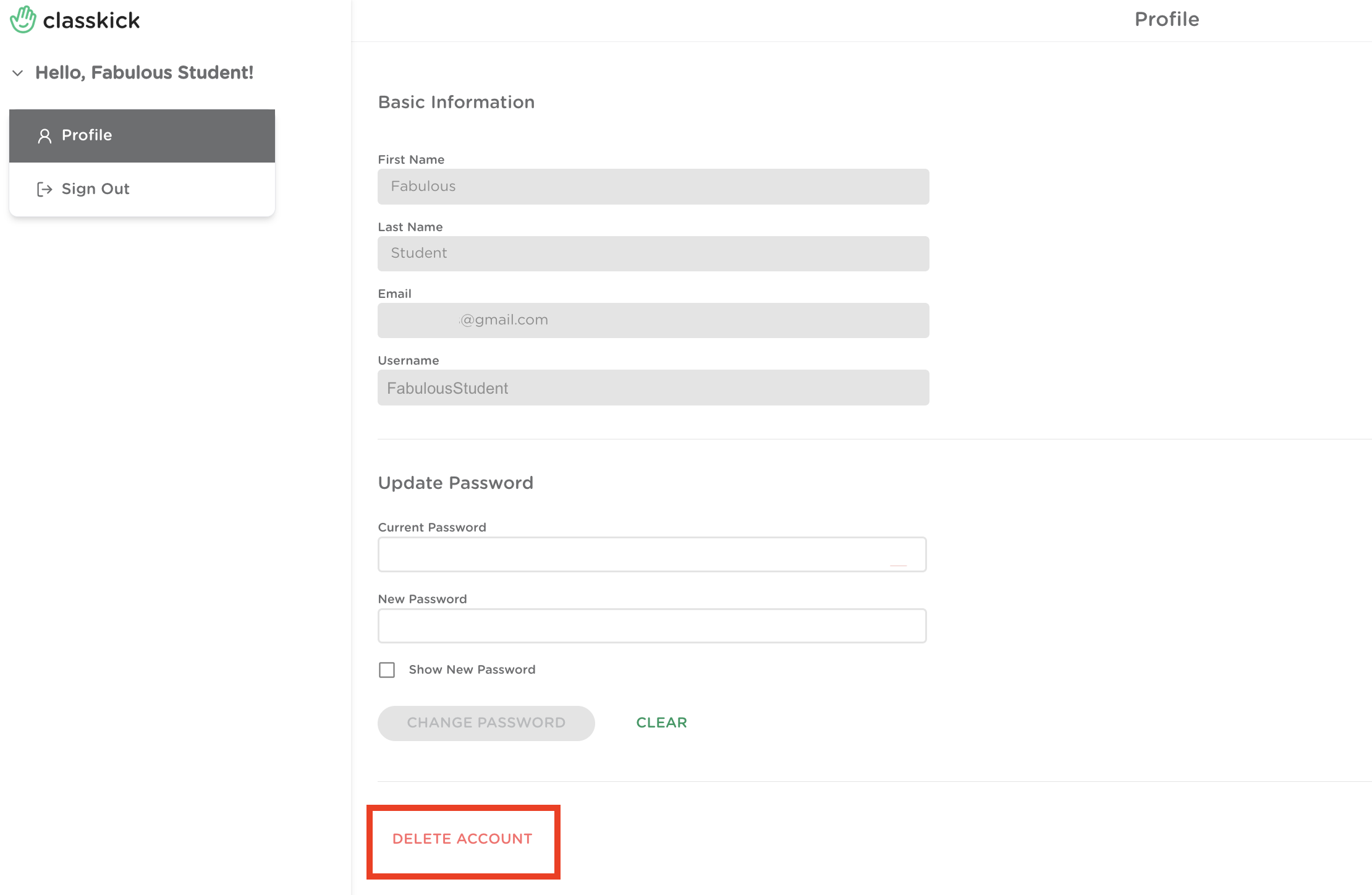Click the First Name label
The width and height of the screenshot is (1372, 895).
[412, 159]
